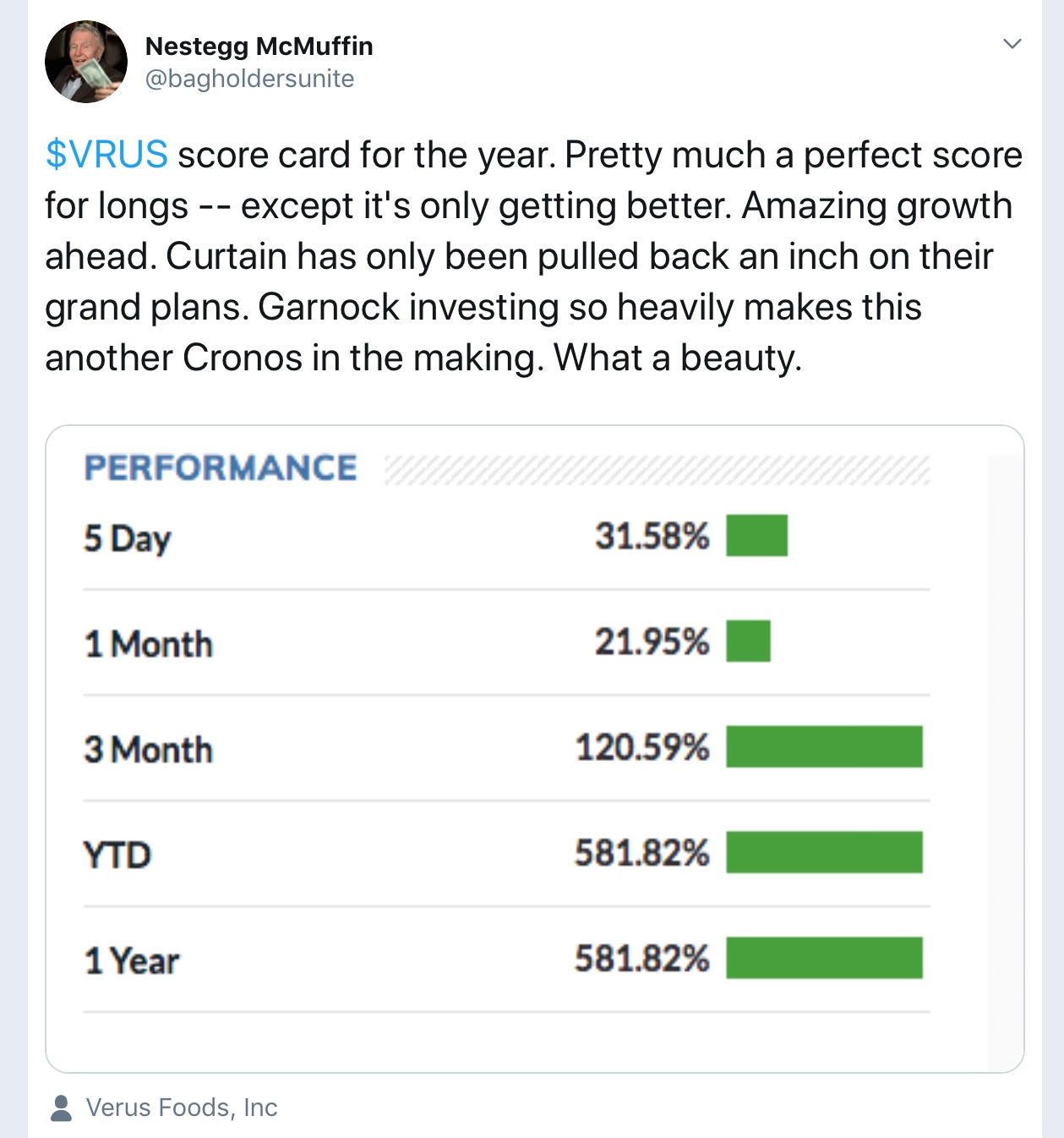Tap the $VRUS cashtag link
Viewport: 1064px width, 1138px height.
tap(106, 155)
